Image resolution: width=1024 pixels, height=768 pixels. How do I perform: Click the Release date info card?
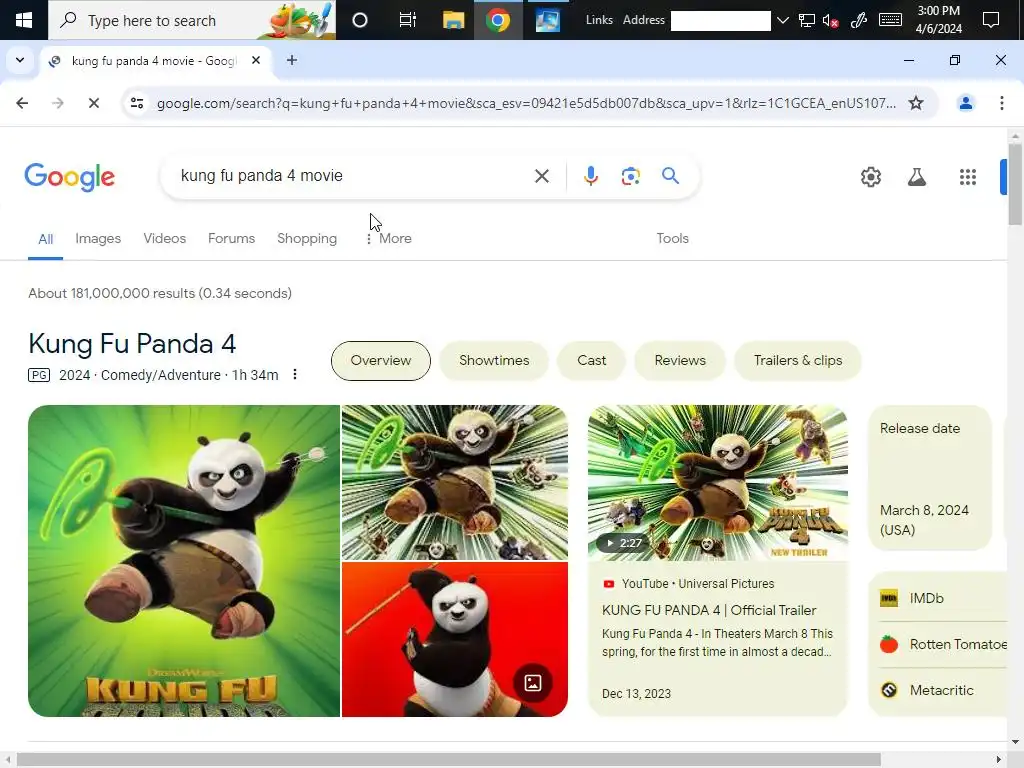(930, 477)
